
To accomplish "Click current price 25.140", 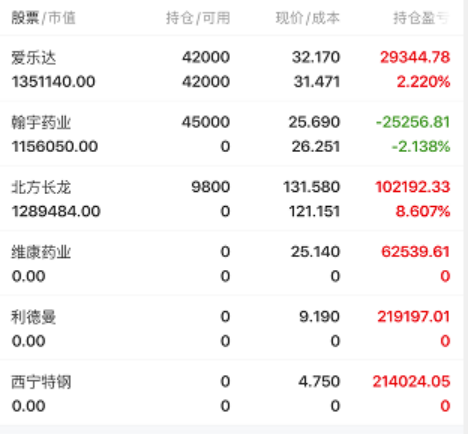I will click(315, 251).
